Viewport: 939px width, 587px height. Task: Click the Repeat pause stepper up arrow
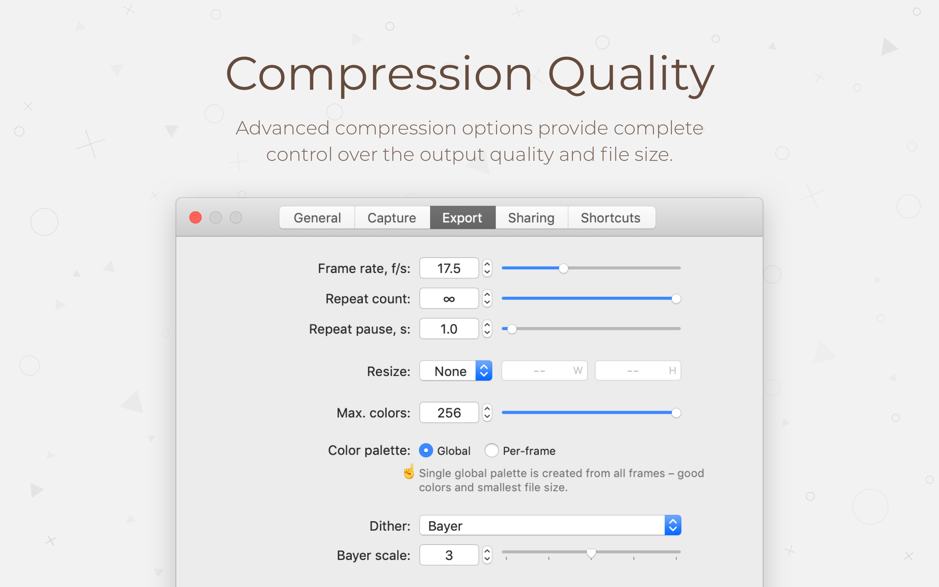pos(486,324)
